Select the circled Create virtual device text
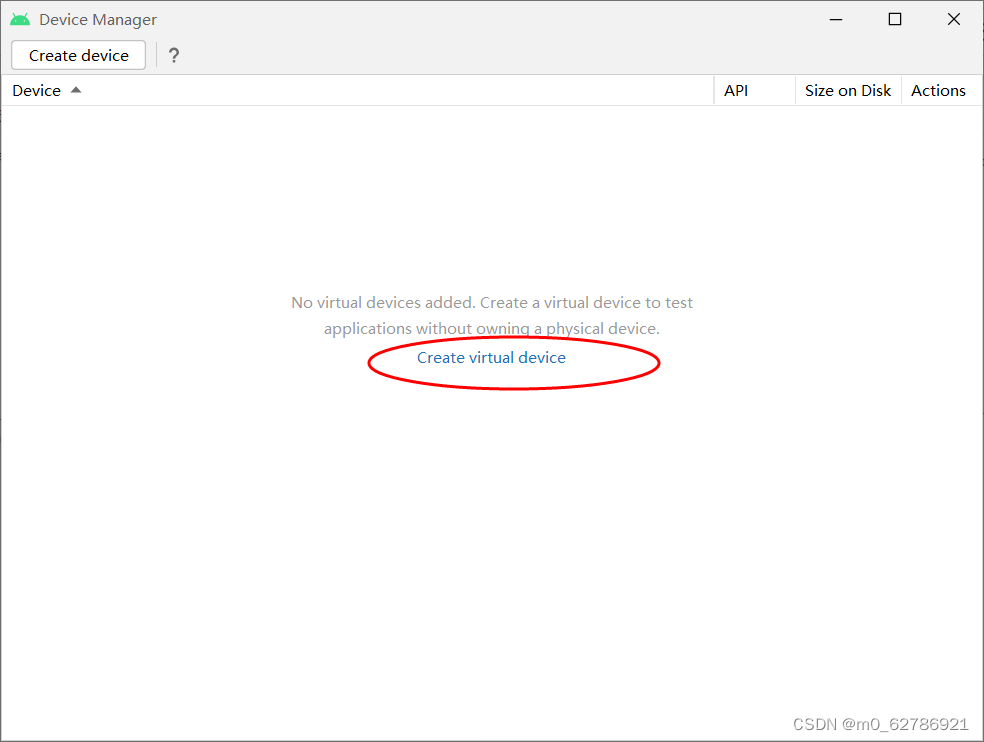 (x=491, y=357)
